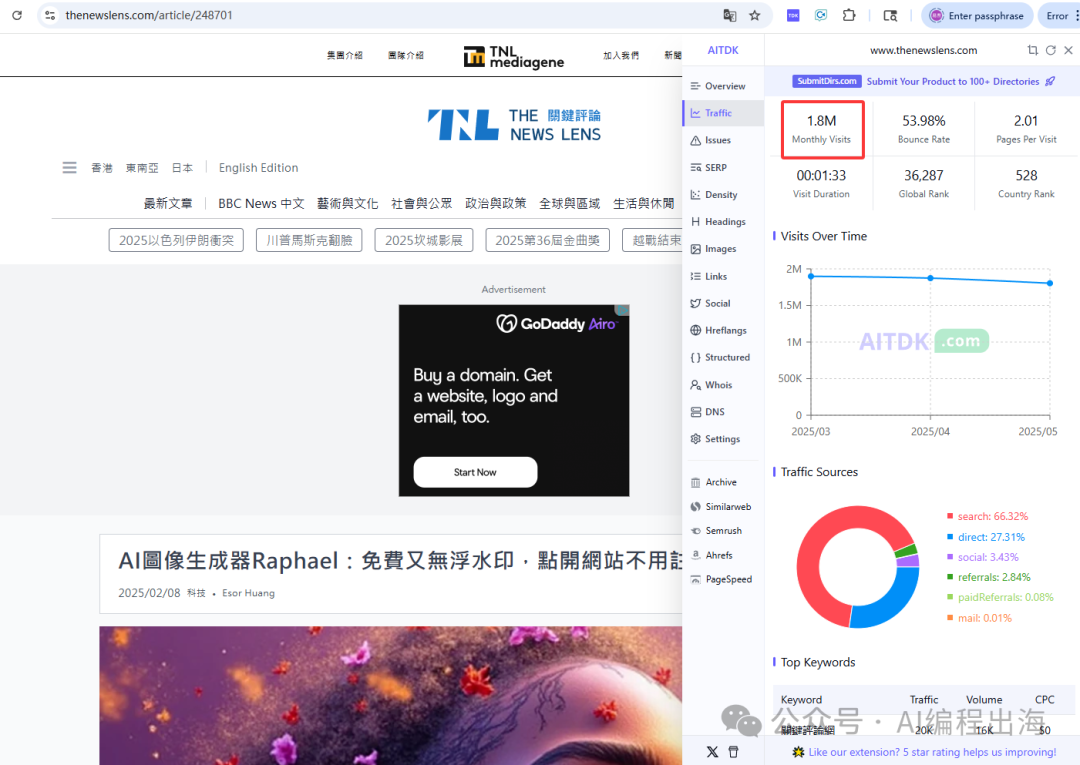This screenshot has width=1080, height=765.
Task: Close the AITDK panel with X icon
Action: (x=1068, y=50)
